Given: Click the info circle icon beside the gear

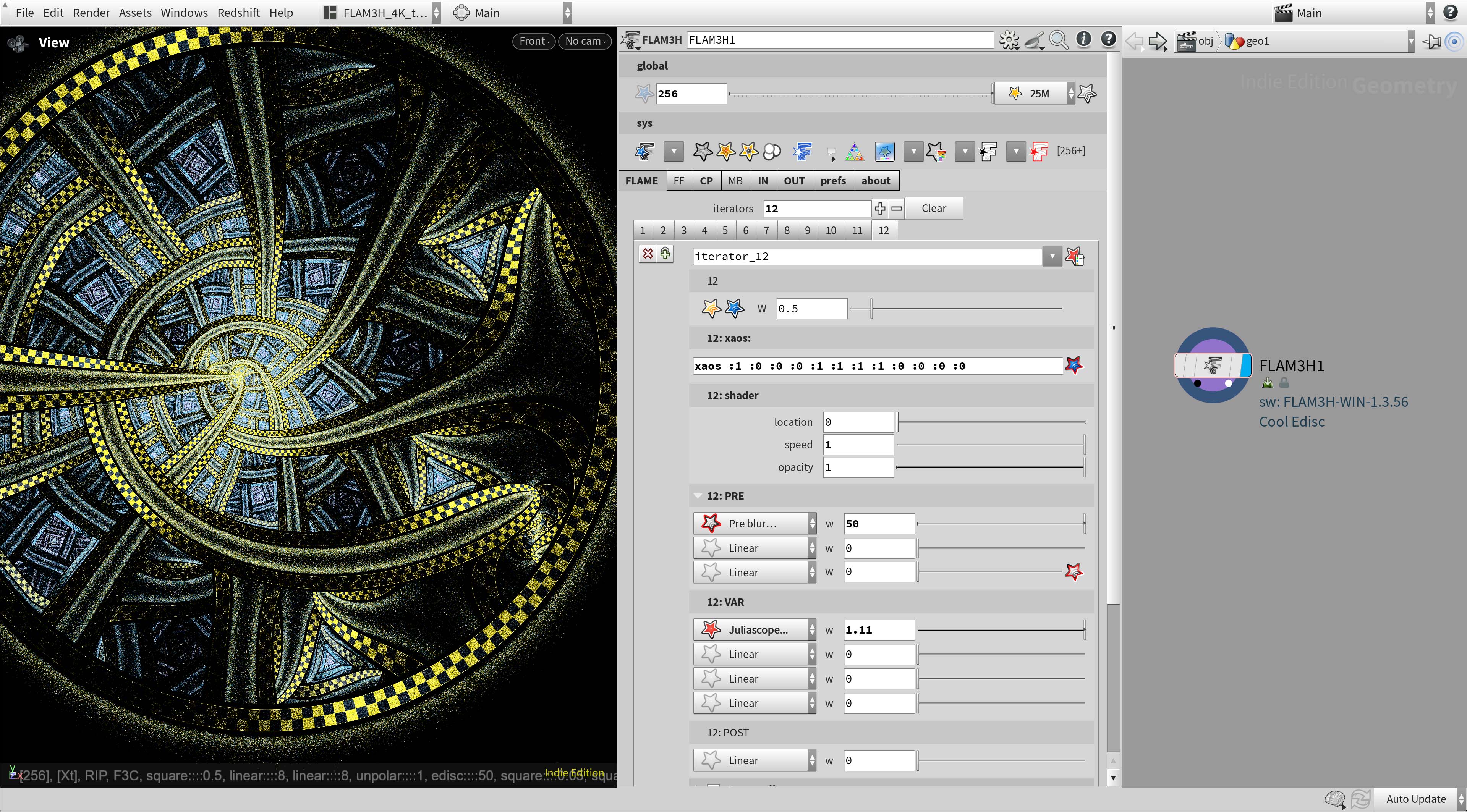Looking at the screenshot, I should (1084, 40).
